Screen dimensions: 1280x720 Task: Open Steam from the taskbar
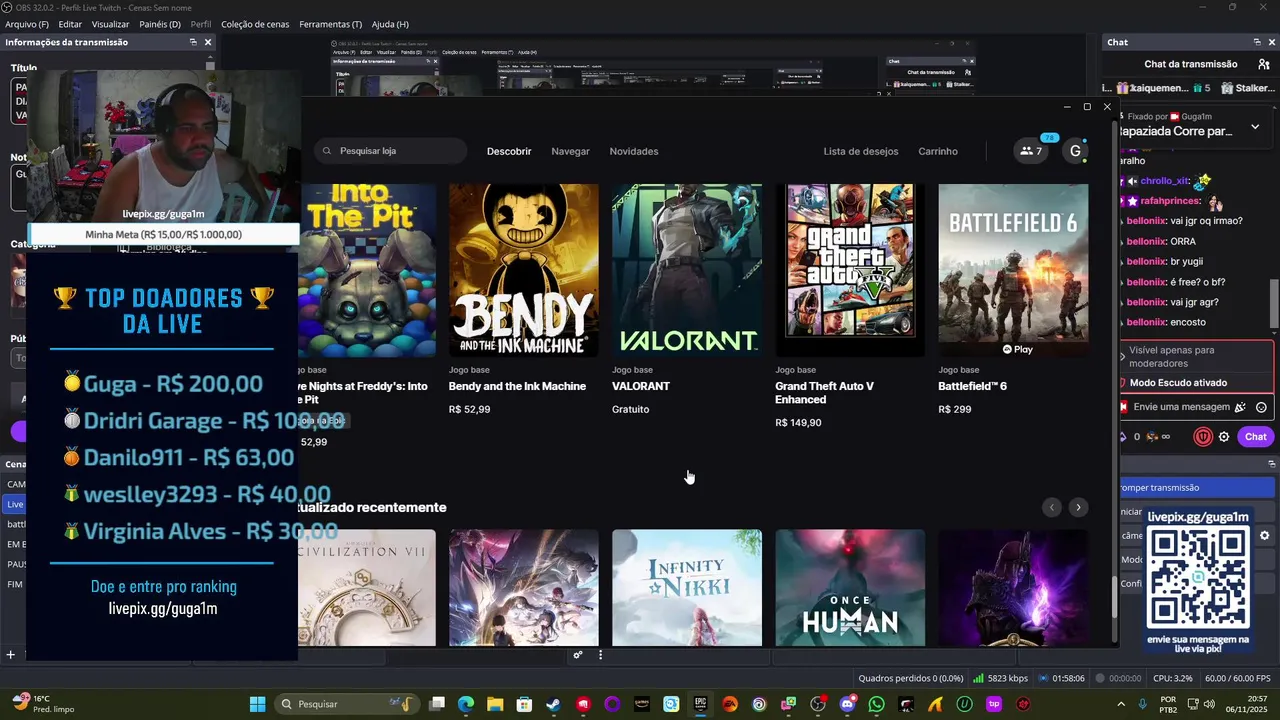(553, 704)
